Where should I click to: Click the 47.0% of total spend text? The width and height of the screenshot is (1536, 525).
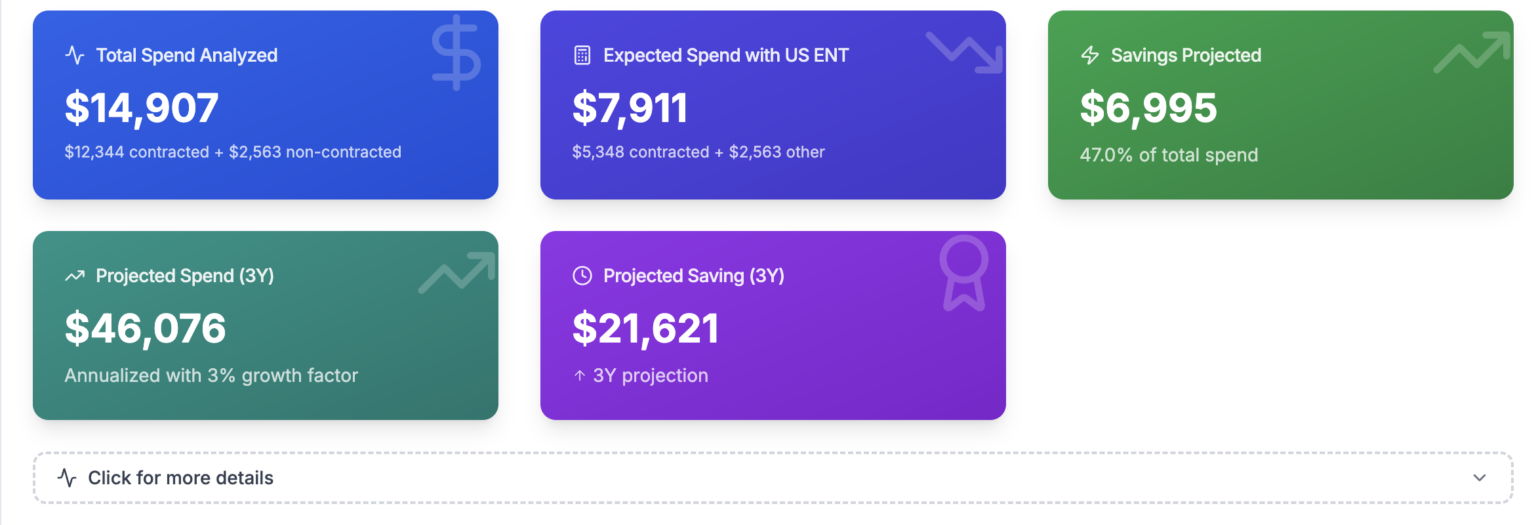pyautogui.click(x=1168, y=155)
